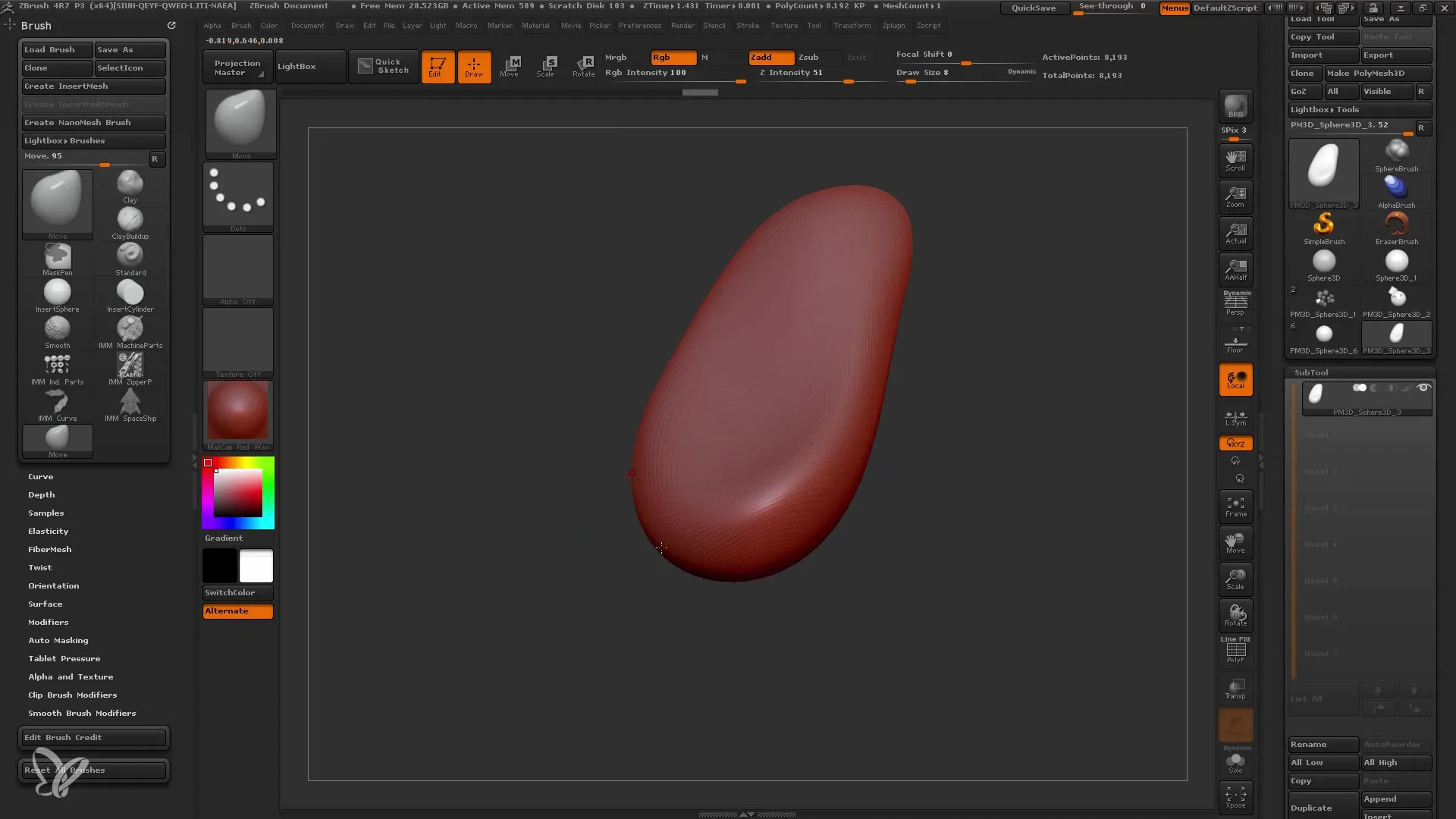Screen dimensions: 1456x819
Task: Expand the Smooth Brush Modifiers panel
Action: (x=82, y=713)
